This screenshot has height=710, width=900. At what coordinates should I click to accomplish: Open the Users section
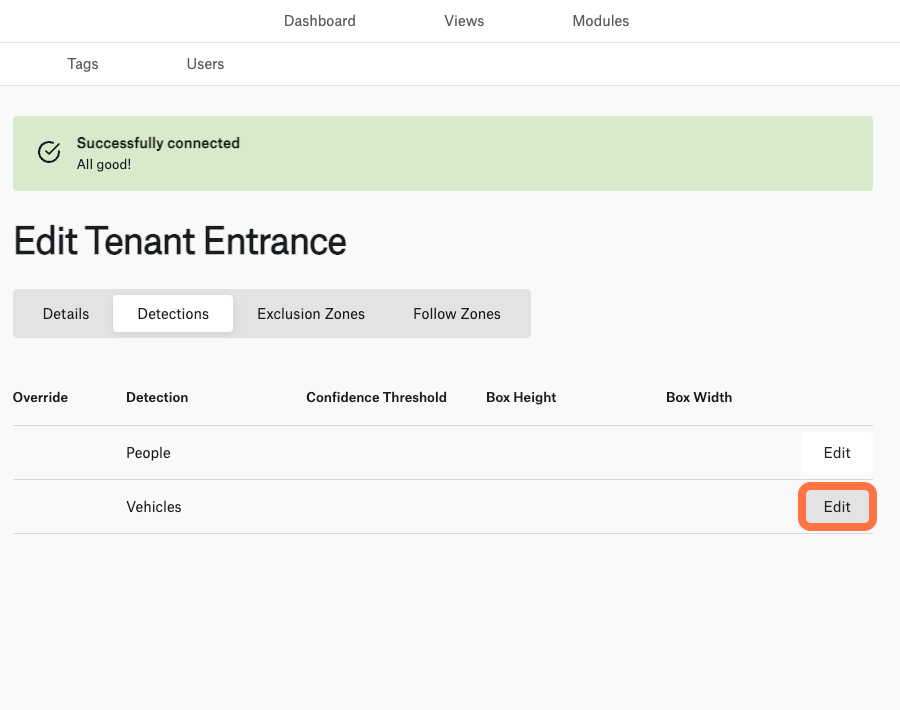click(205, 64)
